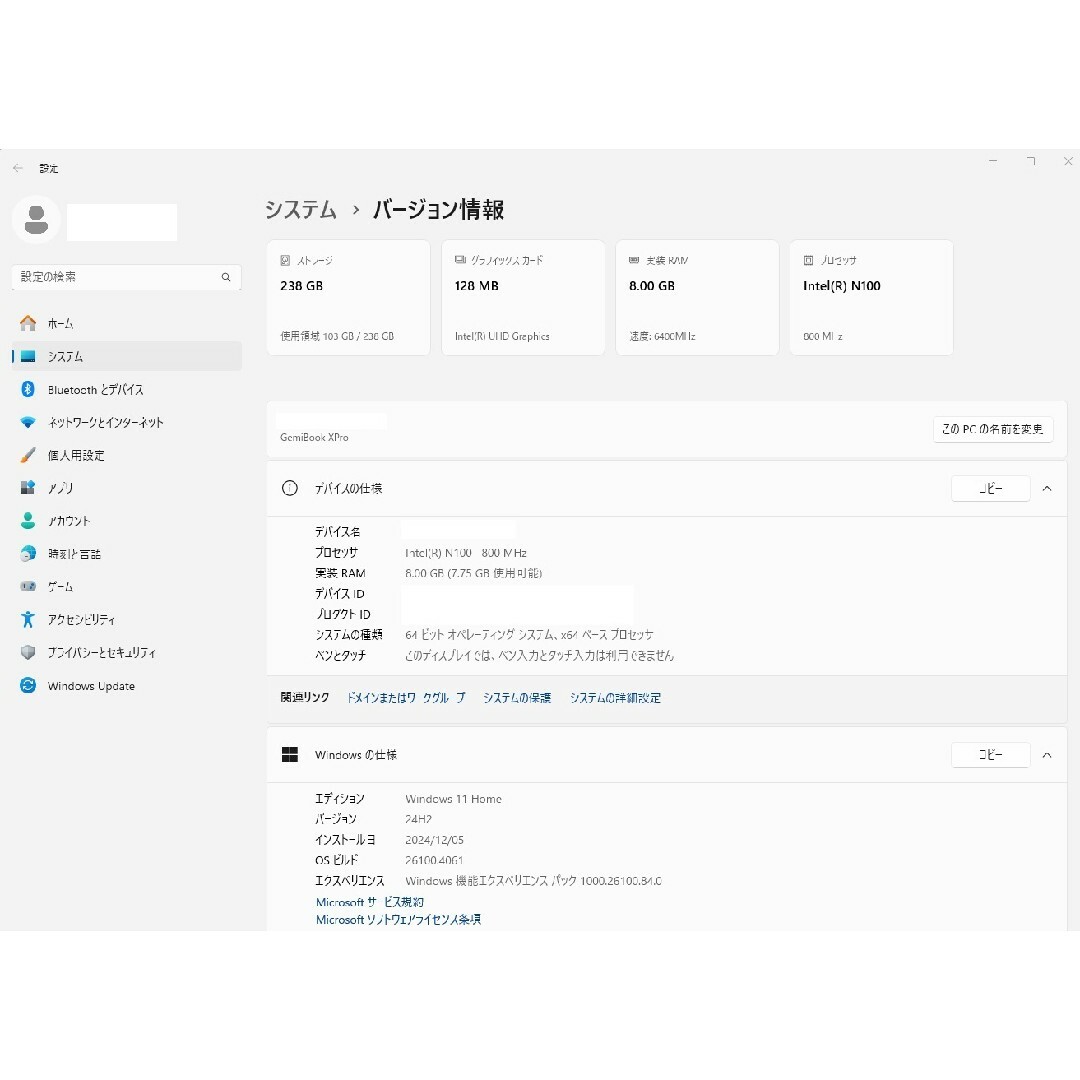Click the Intel(R) UHD Graphics text

pyautogui.click(x=502, y=336)
